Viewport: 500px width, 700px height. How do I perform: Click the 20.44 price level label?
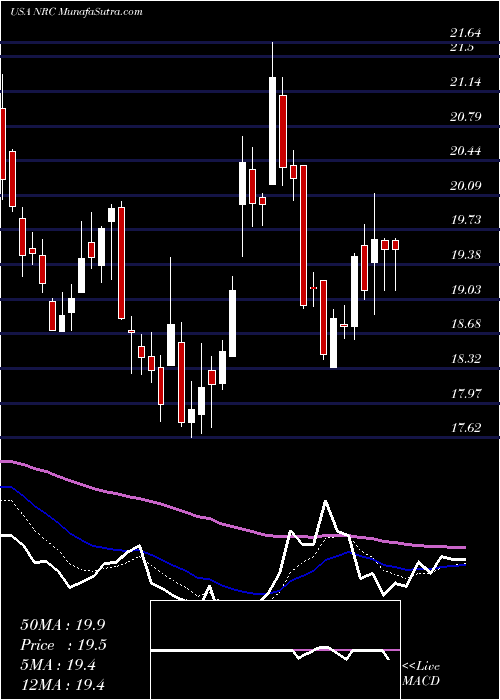pyautogui.click(x=466, y=151)
